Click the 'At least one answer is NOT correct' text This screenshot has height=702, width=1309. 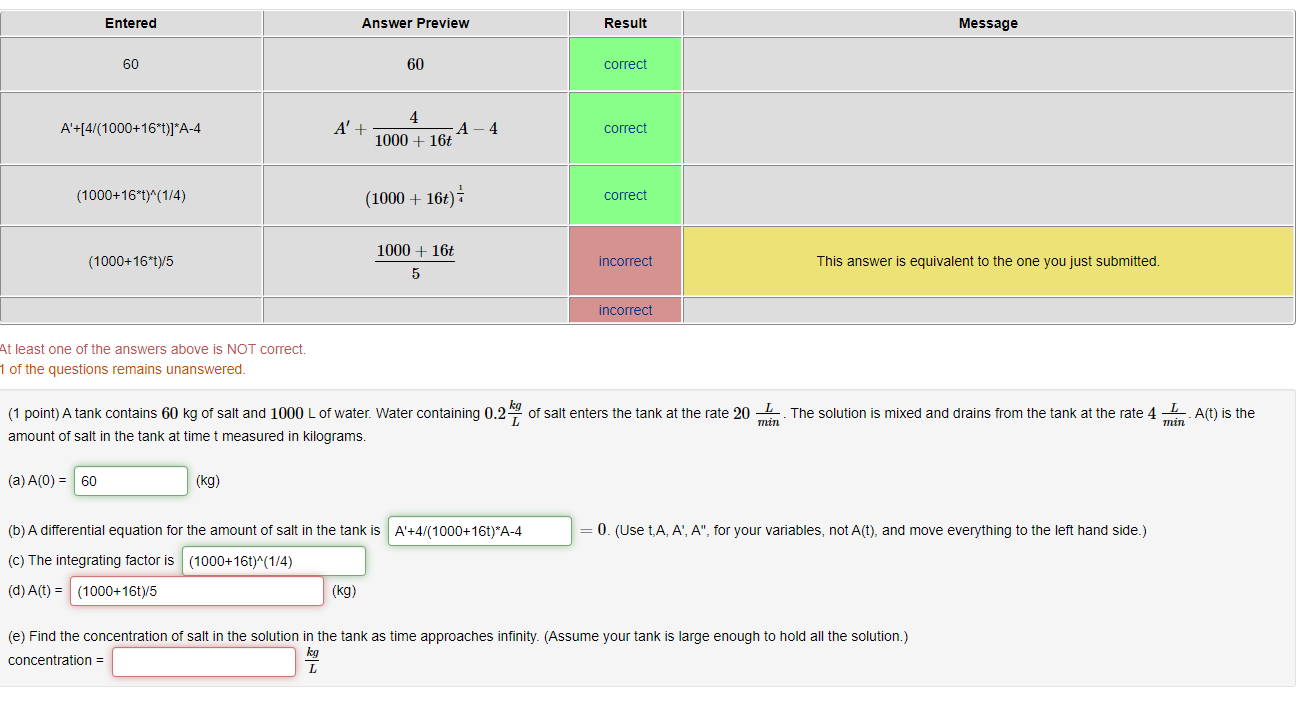(x=153, y=349)
